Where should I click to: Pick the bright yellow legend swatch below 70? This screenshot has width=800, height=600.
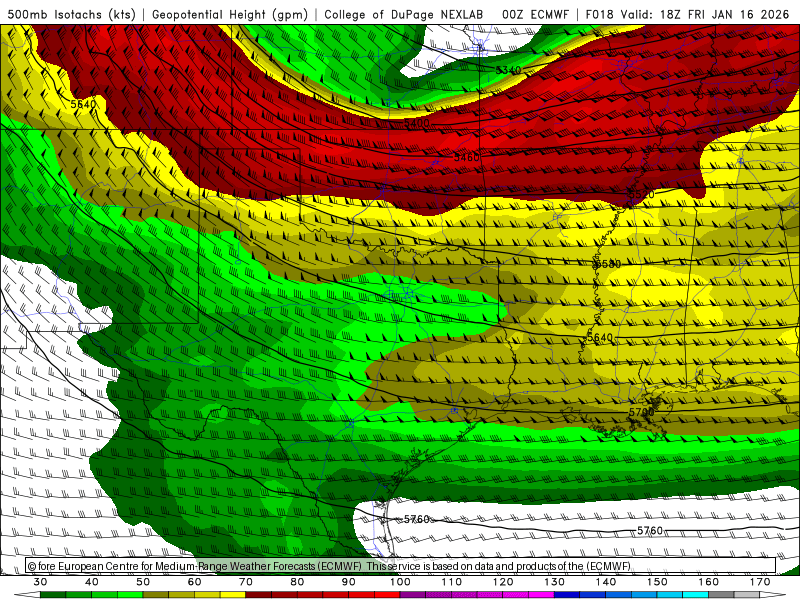(233, 595)
